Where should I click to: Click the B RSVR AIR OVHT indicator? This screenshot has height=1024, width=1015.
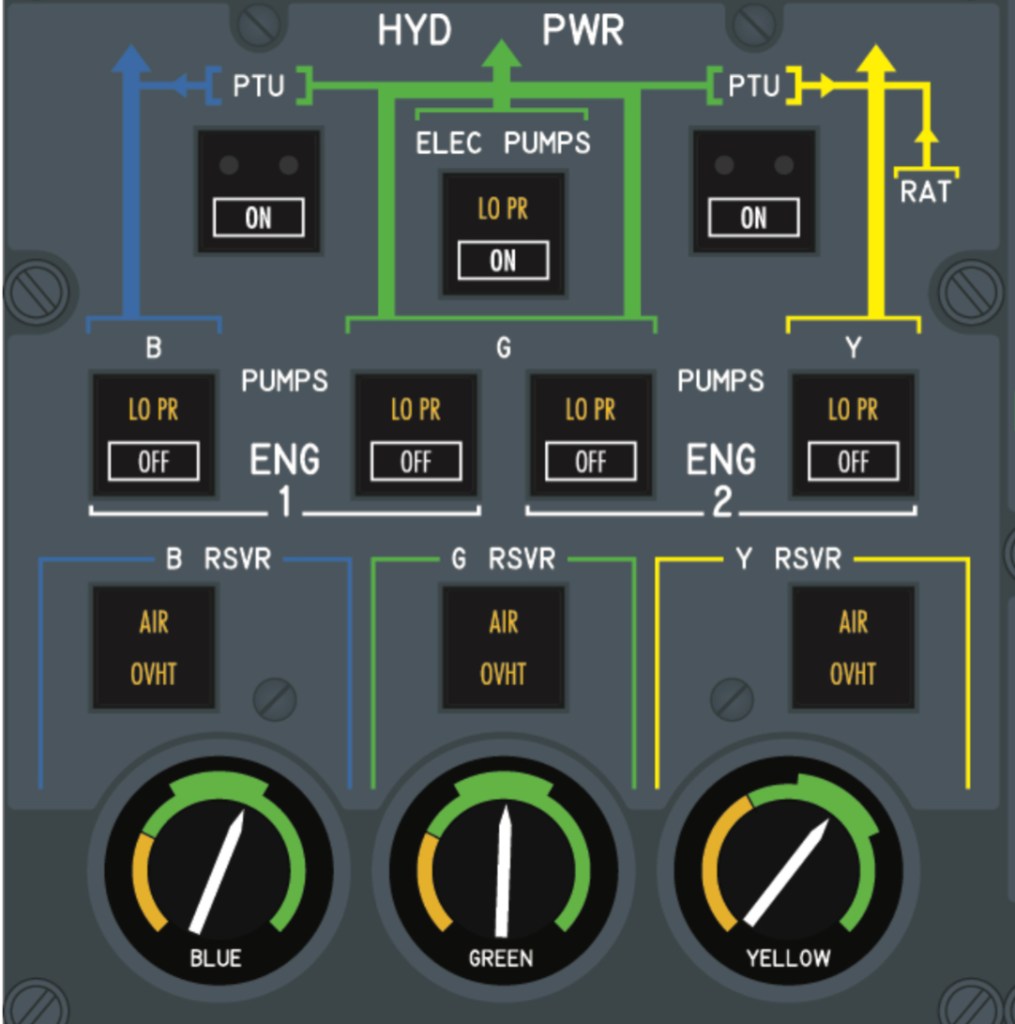point(153,647)
